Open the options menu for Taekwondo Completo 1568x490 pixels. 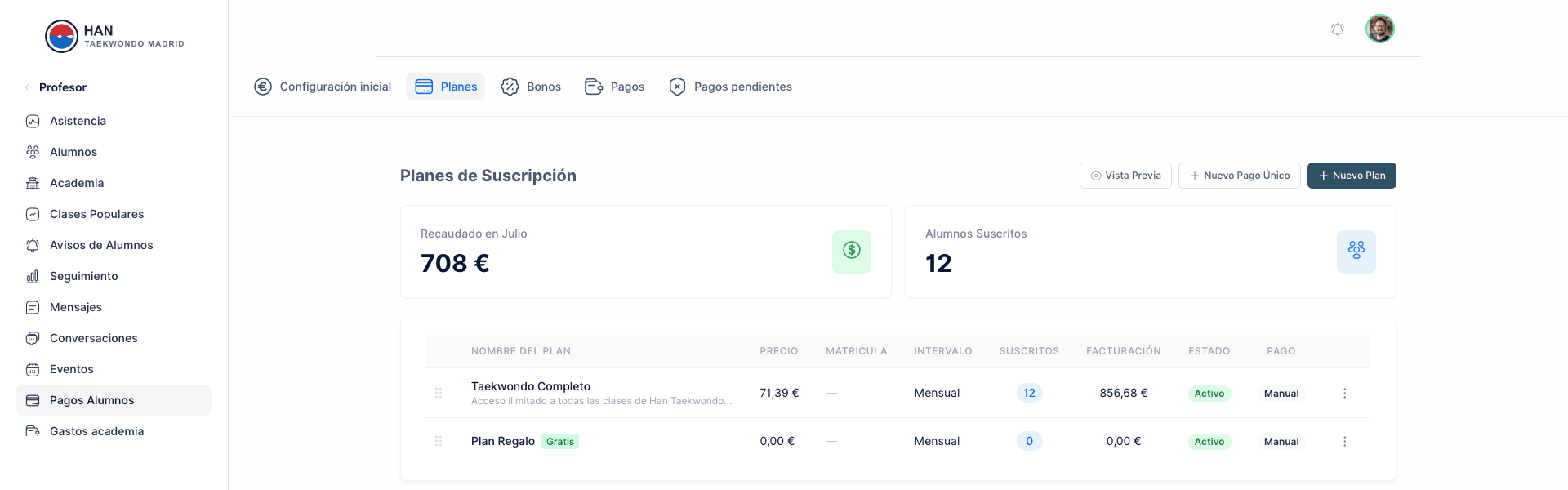pos(1344,393)
